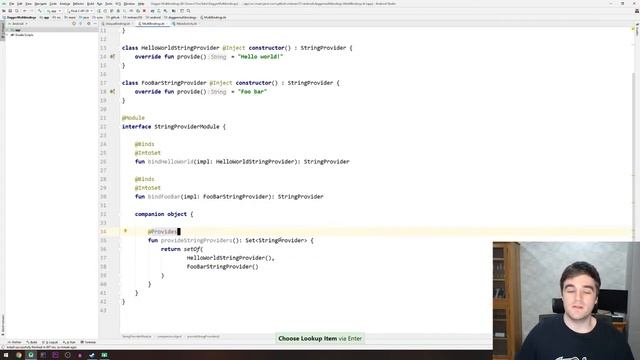Open the Run tool window

(69, 342)
